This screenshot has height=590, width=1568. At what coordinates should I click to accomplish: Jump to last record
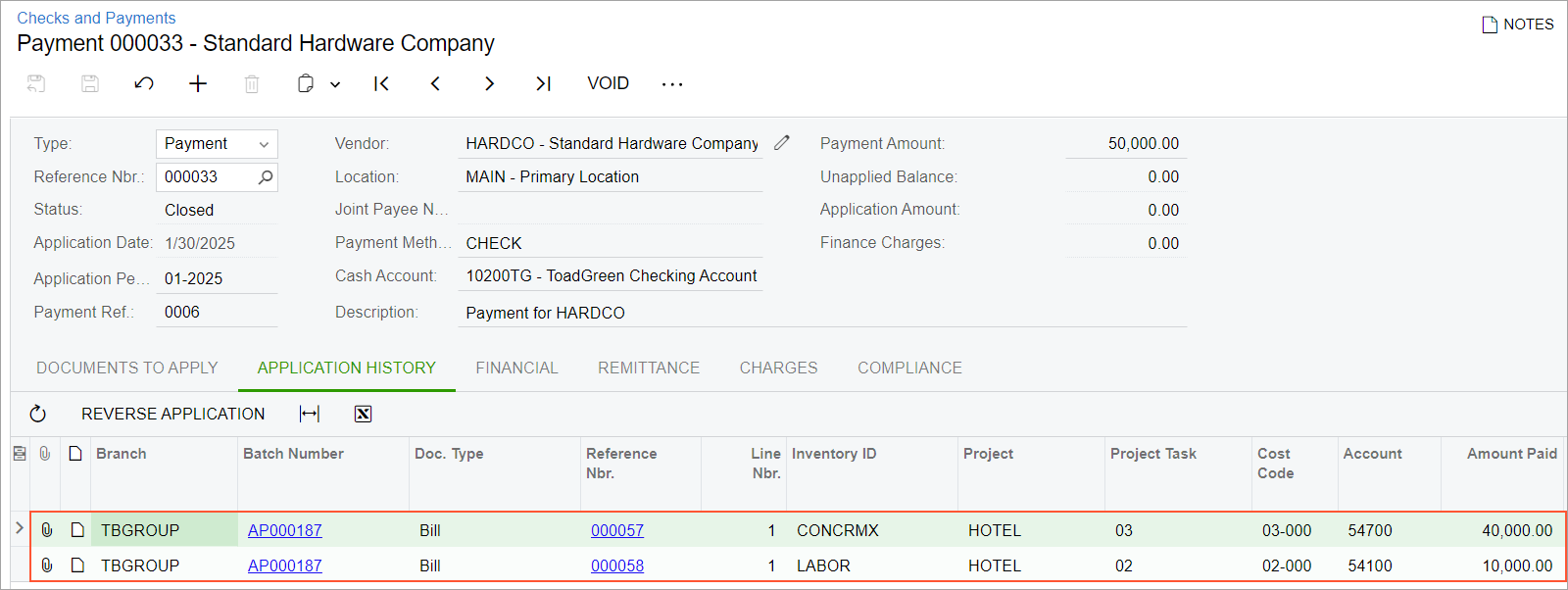(x=543, y=84)
